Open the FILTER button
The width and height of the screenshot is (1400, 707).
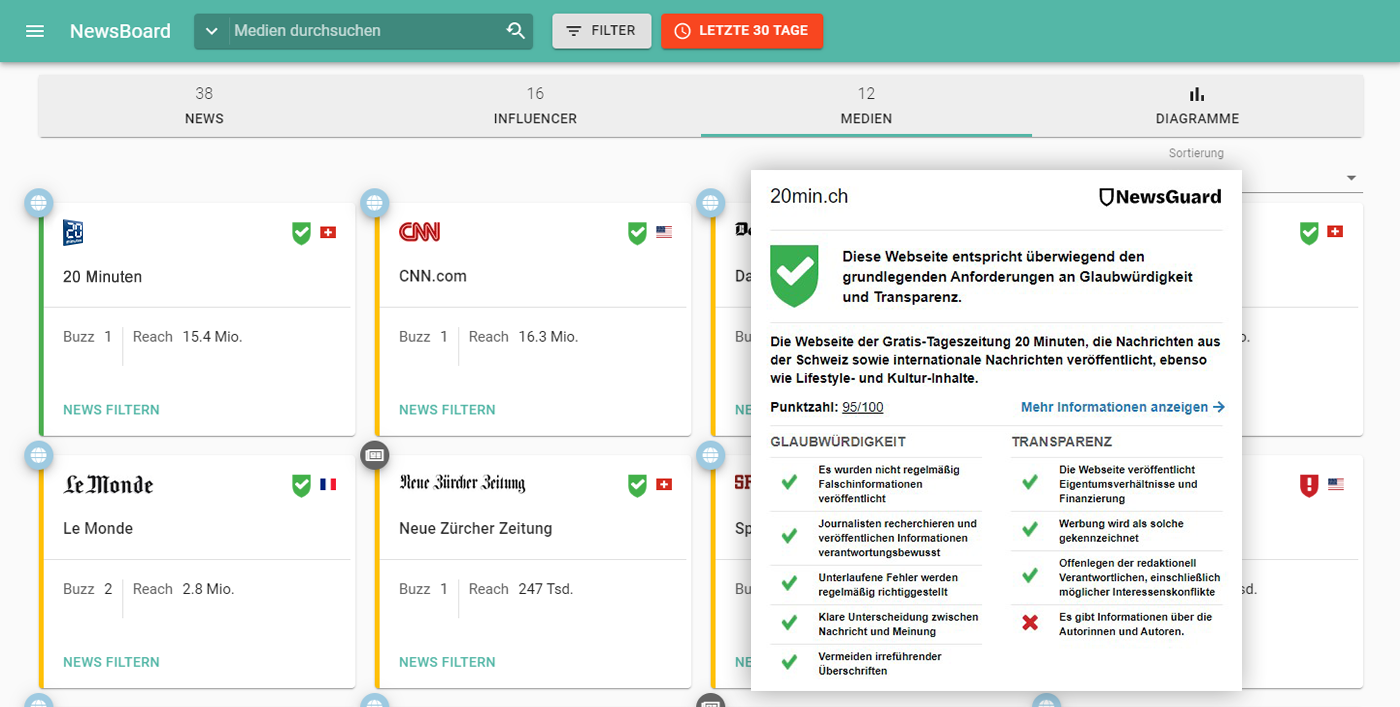point(602,31)
